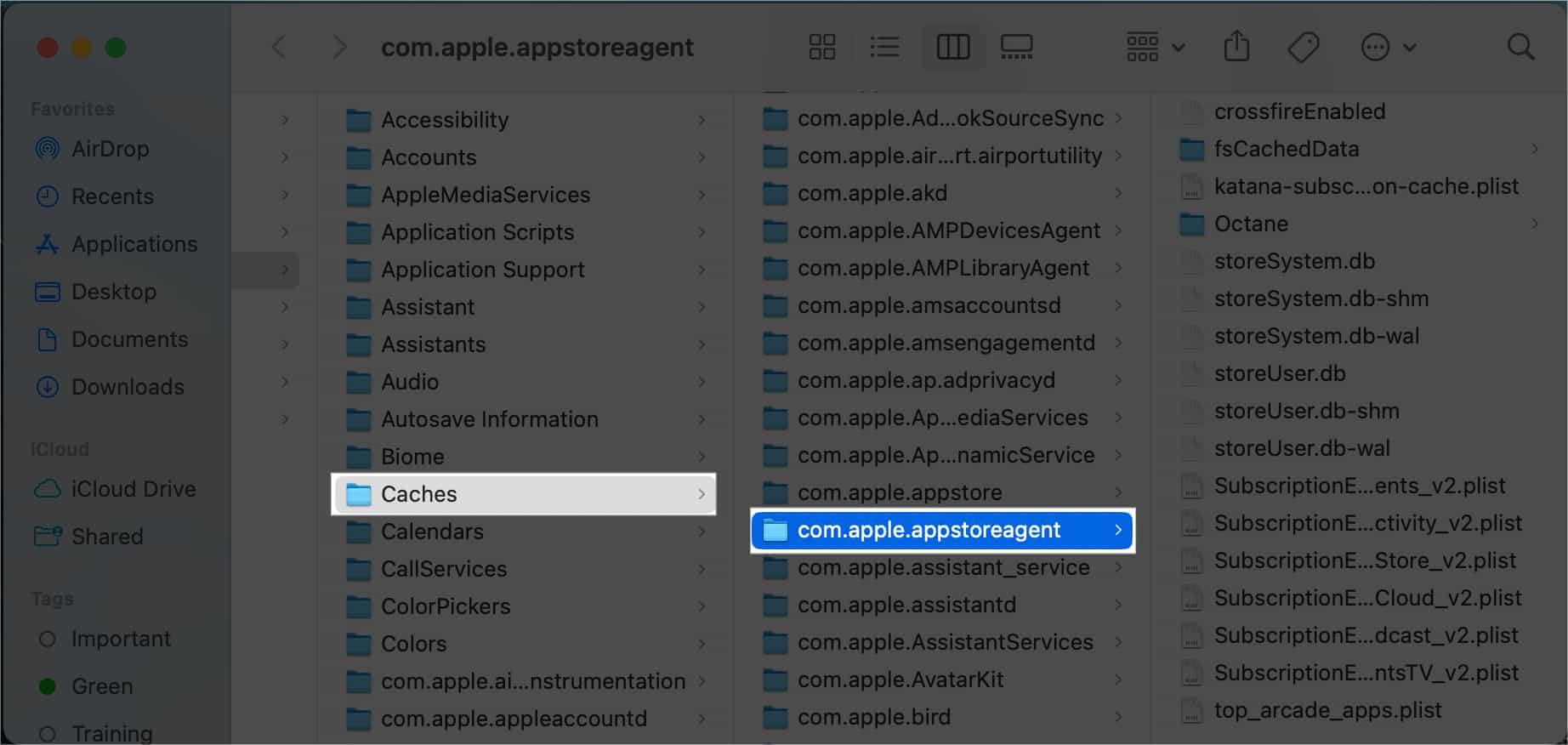Click the Share toolbar icon
Screen dimensions: 1568x745
pos(1237,47)
